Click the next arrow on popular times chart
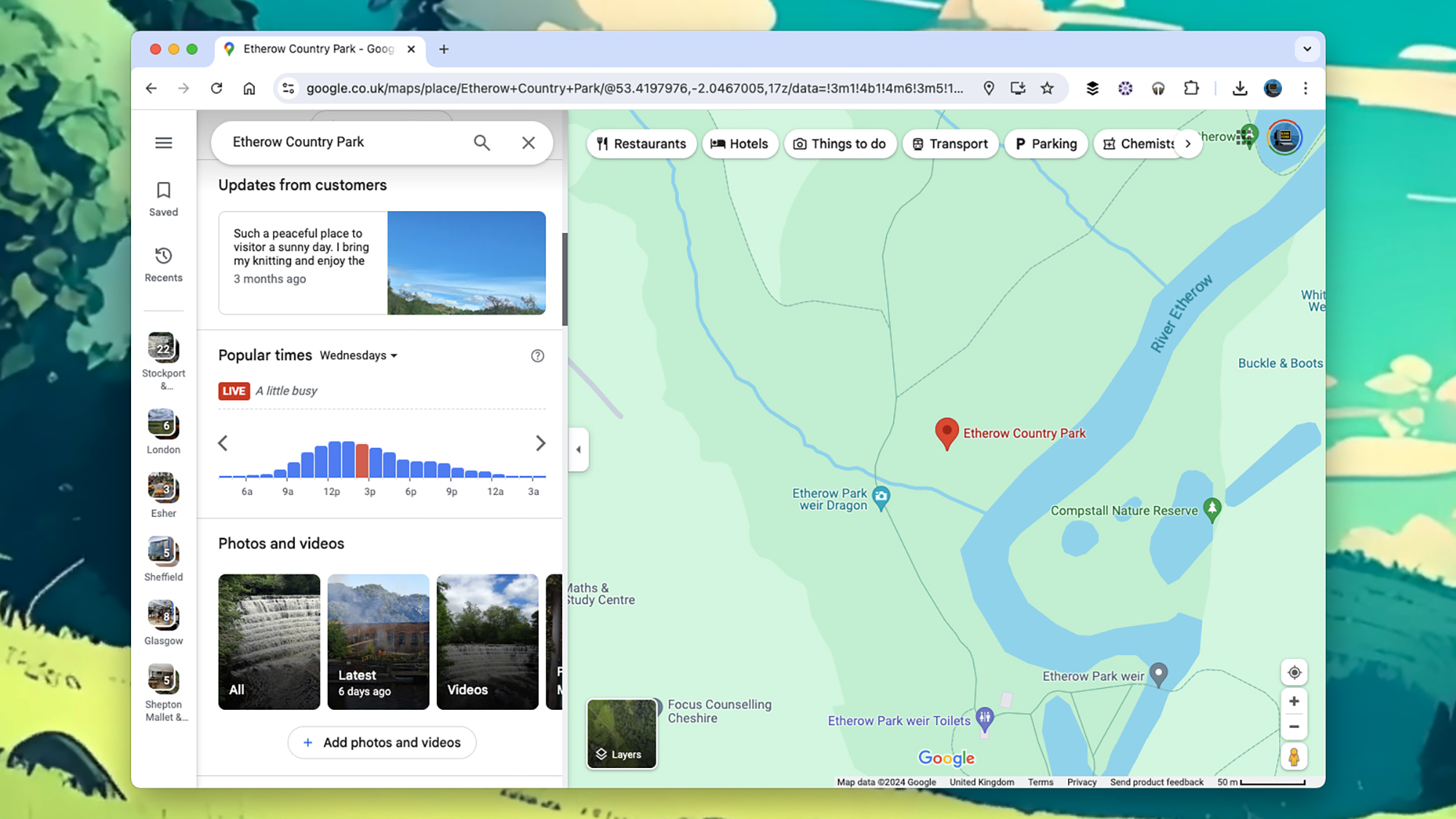Screen dimensions: 1456x819 click(539, 443)
